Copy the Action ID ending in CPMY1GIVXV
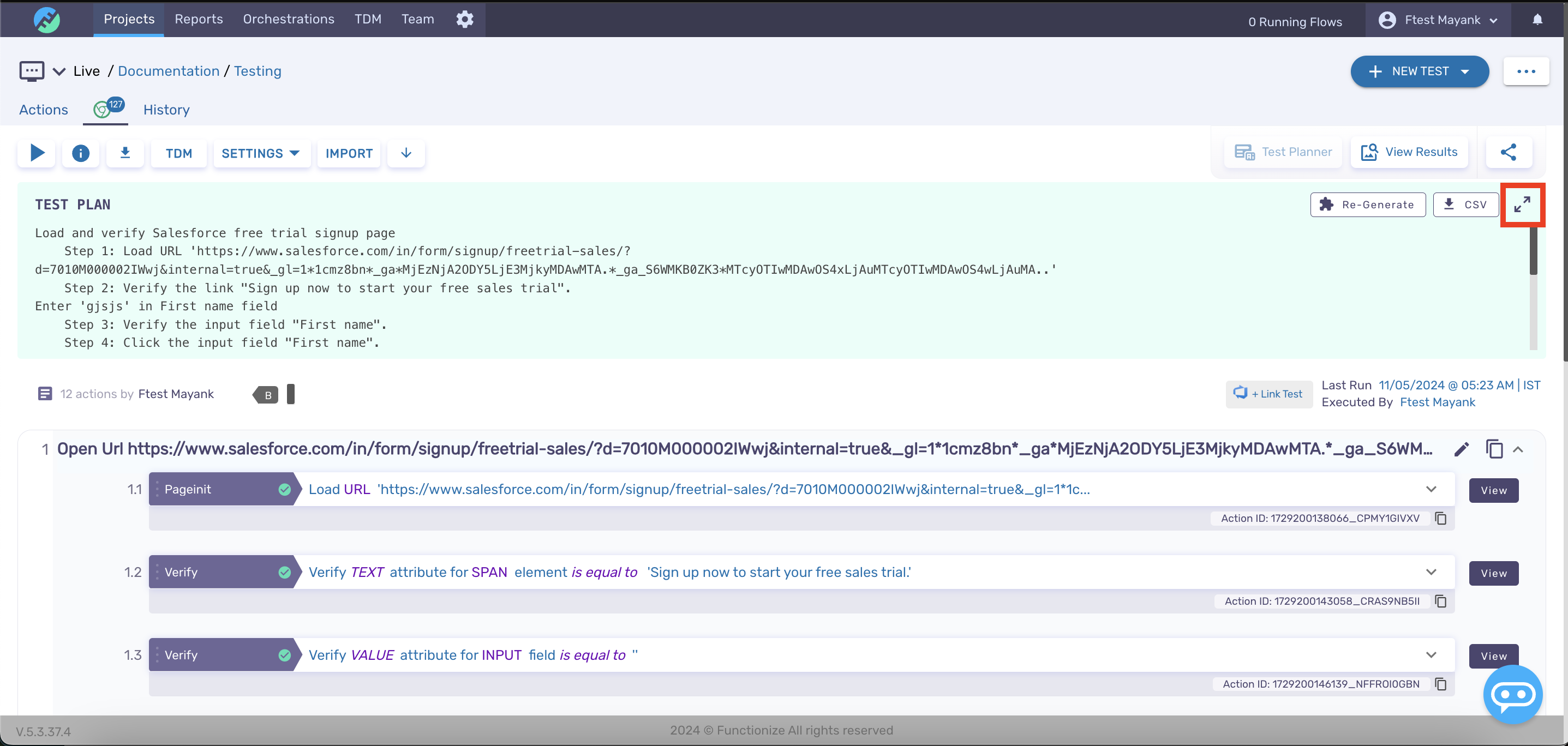Screen dimensions: 1568x746 [x=1441, y=519]
